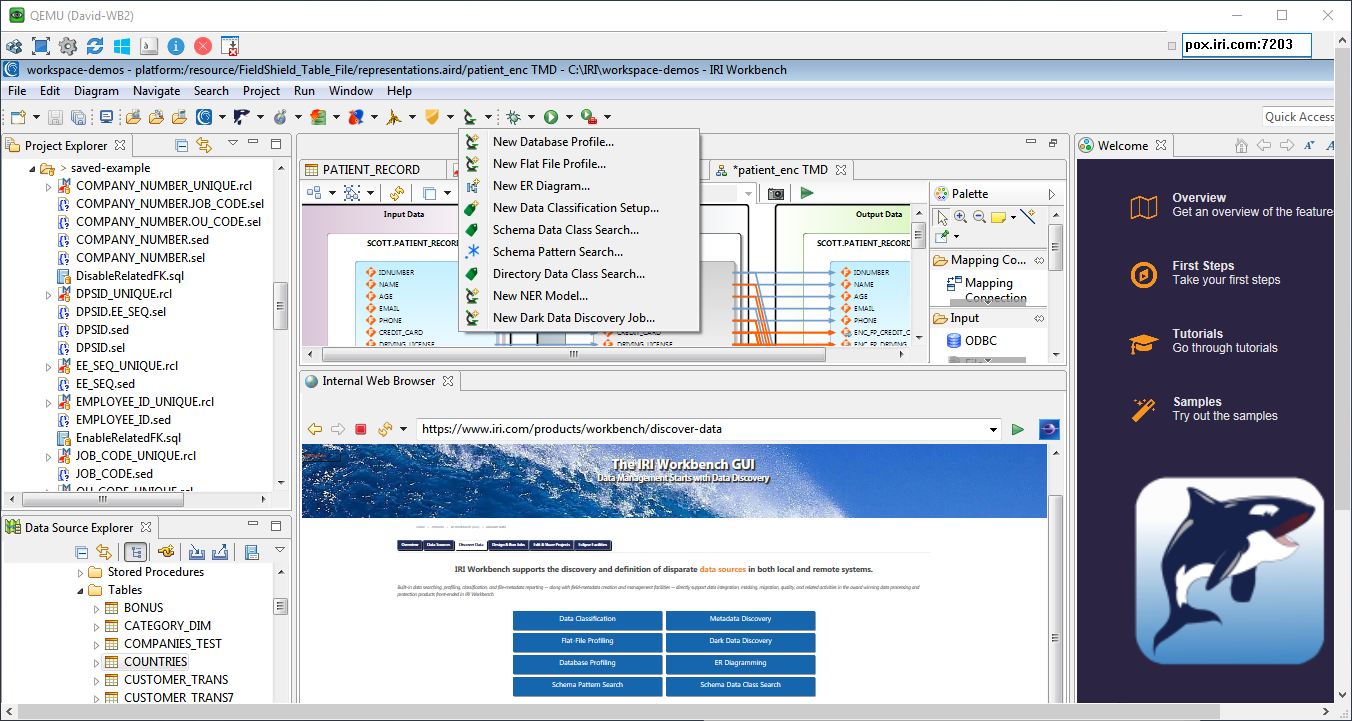
Task: Click the Save All toolbar icon
Action: pyautogui.click(x=77, y=117)
